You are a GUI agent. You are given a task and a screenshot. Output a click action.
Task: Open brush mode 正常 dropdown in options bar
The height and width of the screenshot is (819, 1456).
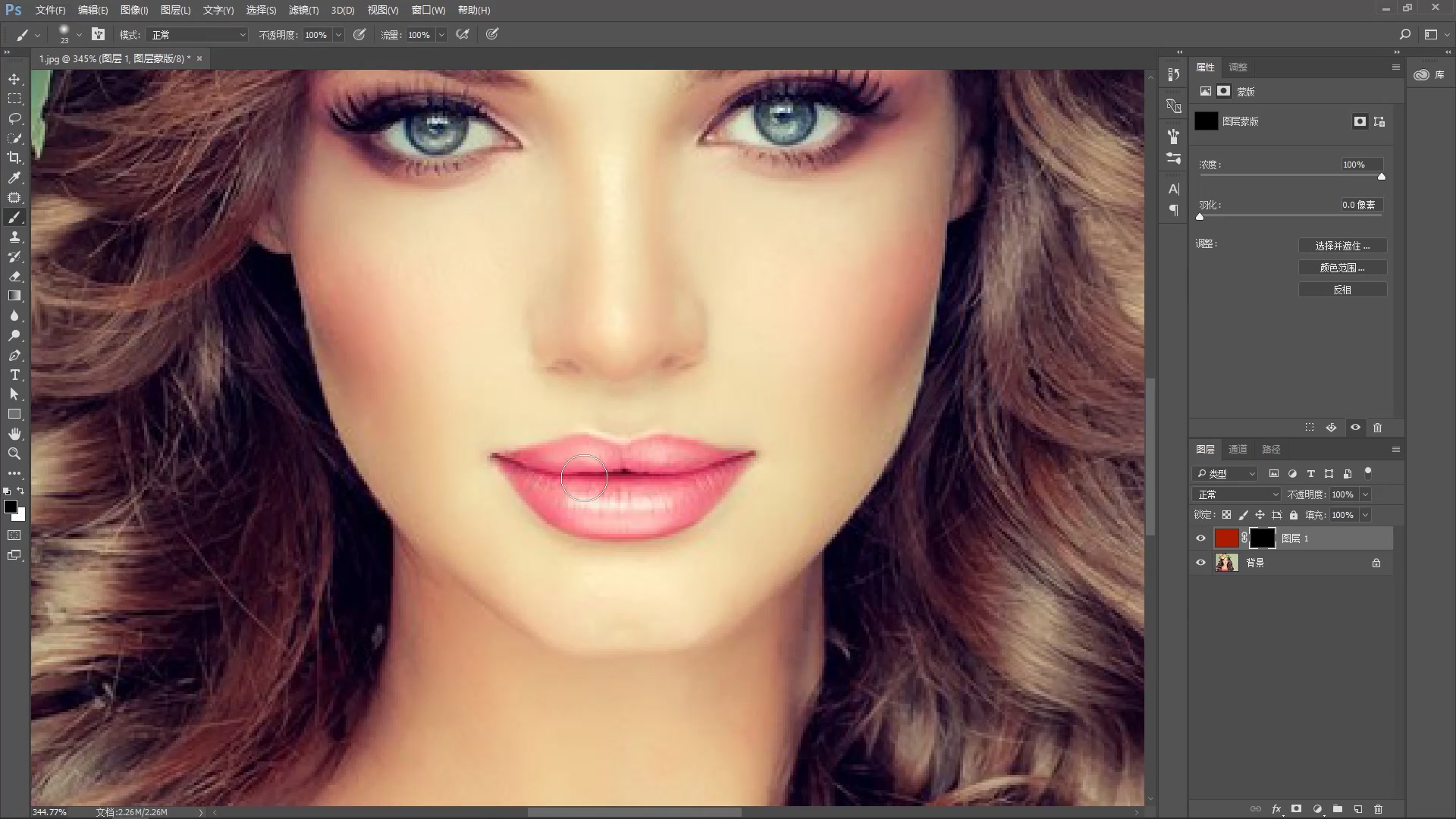pyautogui.click(x=198, y=35)
